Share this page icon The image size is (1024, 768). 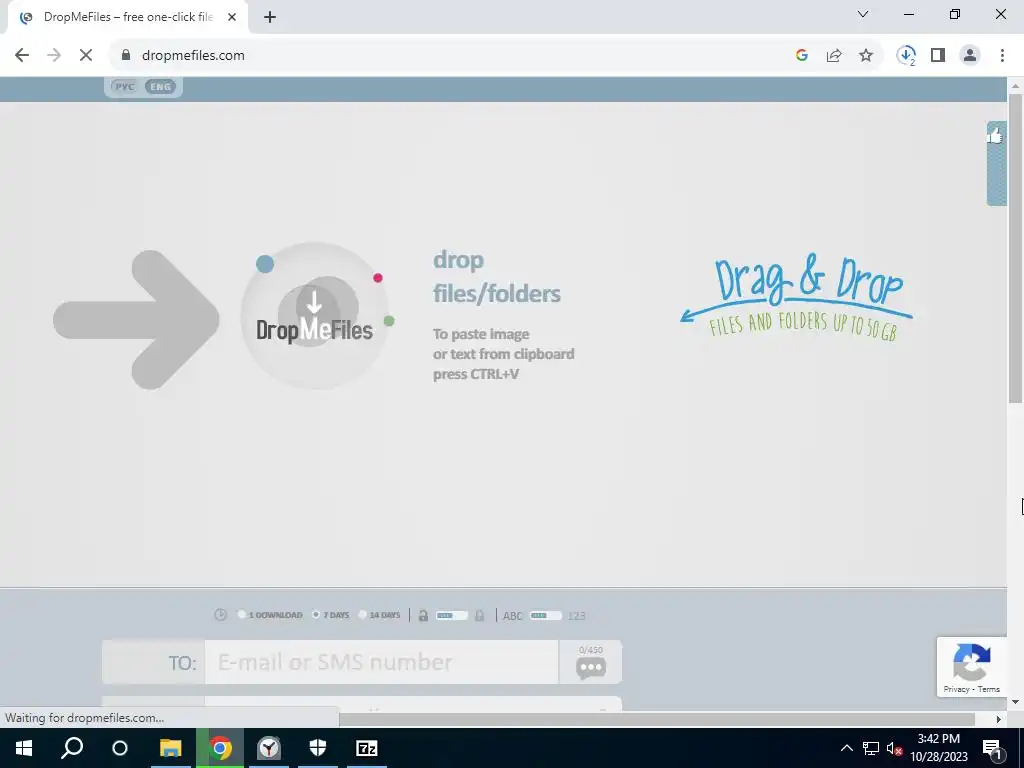tap(834, 56)
